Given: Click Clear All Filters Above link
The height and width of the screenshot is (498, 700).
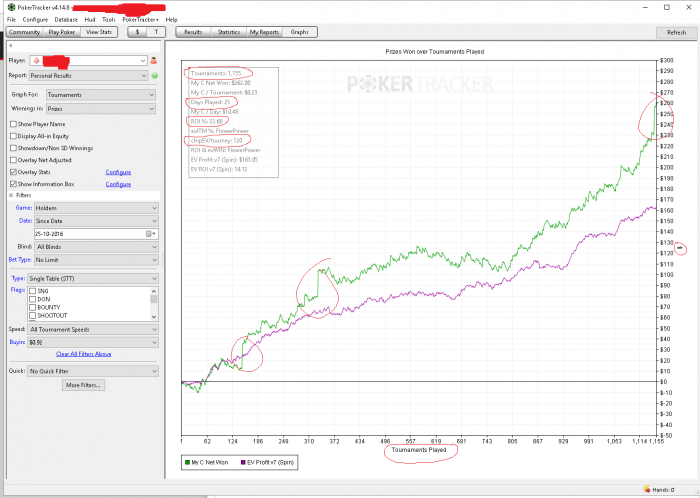Looking at the screenshot, I should (83, 354).
